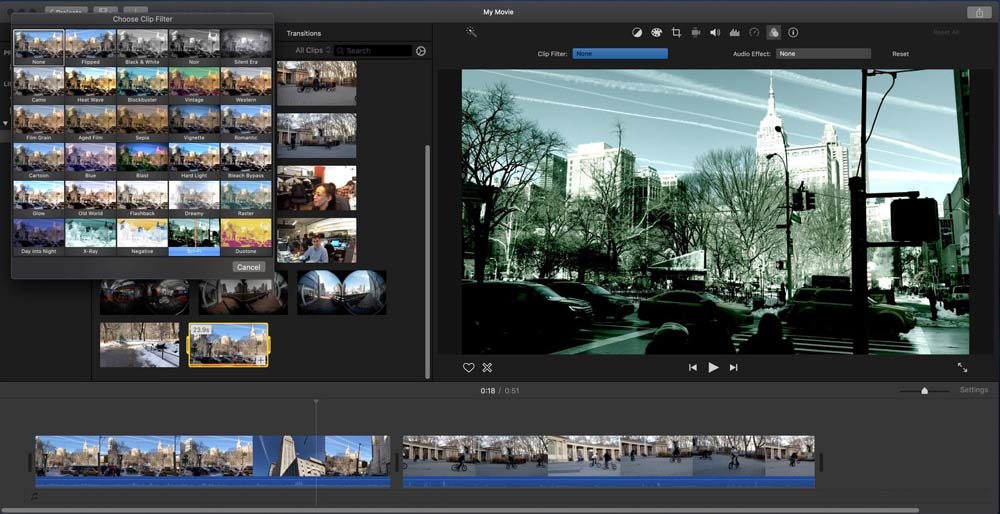The image size is (1000, 514).
Task: Reject the clip with the X icon
Action: point(487,367)
